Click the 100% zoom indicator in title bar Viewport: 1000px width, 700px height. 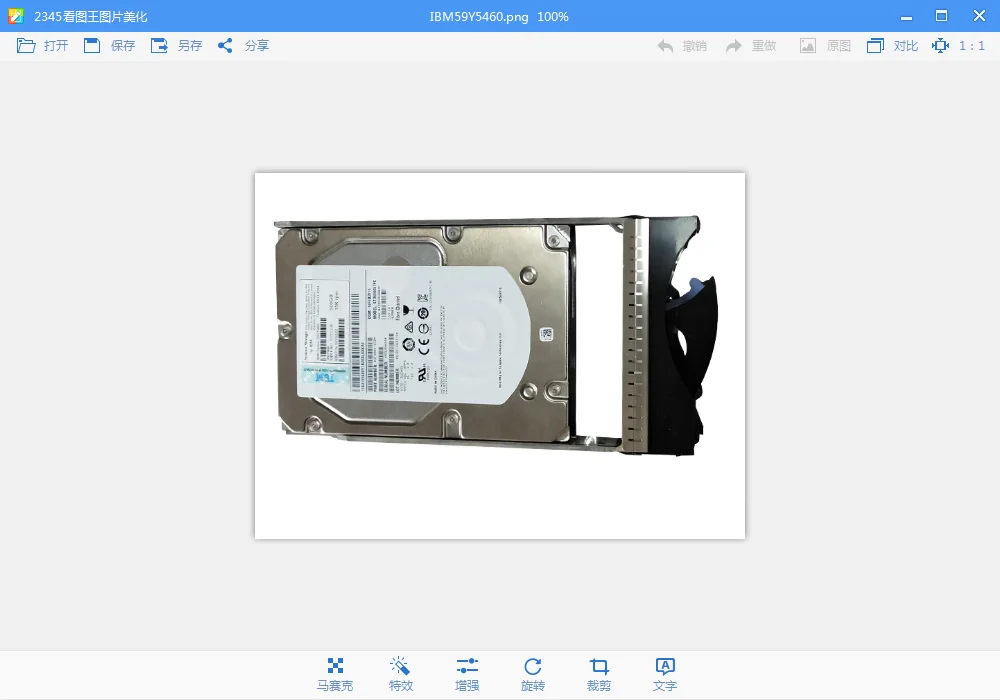tap(553, 17)
